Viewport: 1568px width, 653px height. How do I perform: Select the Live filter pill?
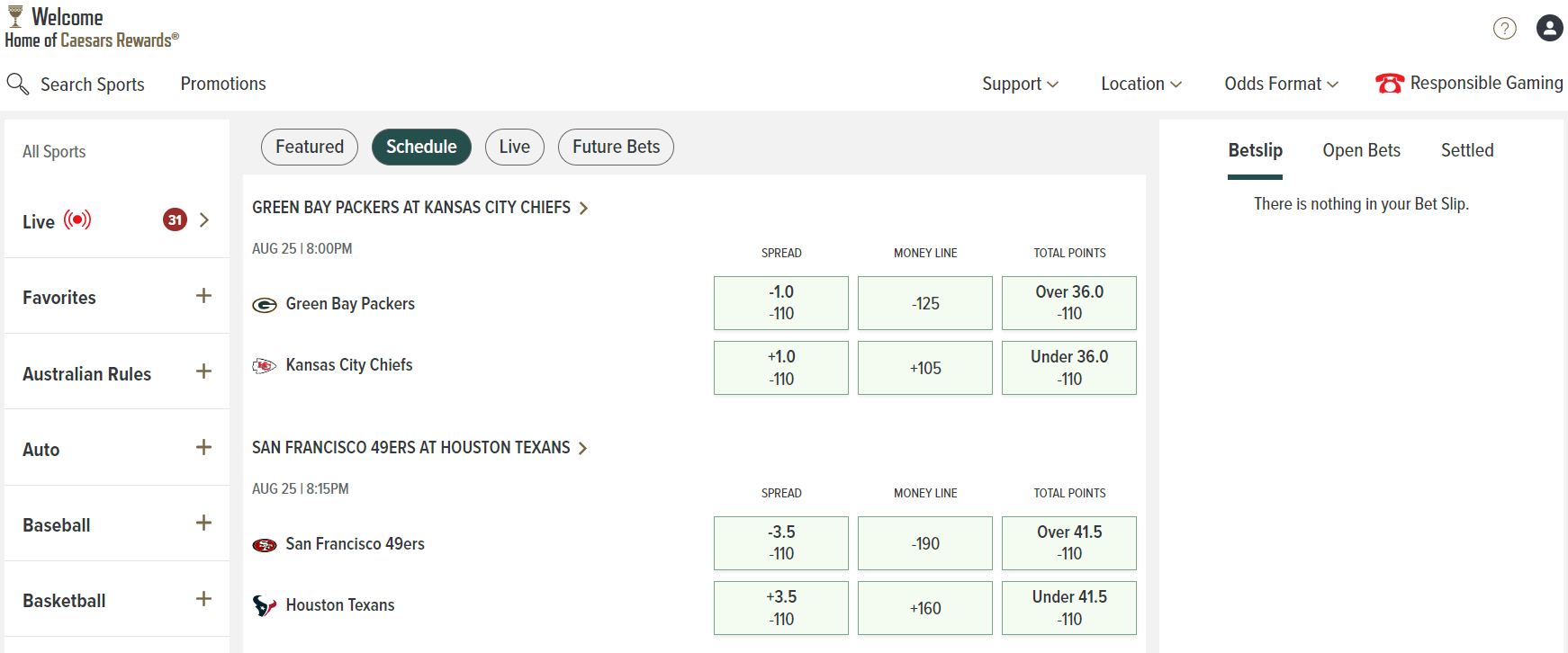click(514, 147)
